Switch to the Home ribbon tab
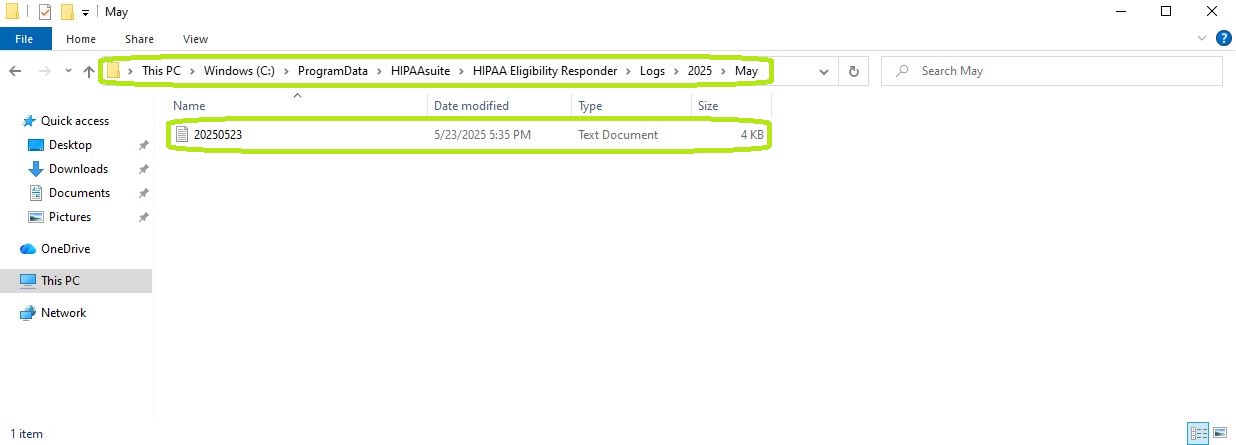The width and height of the screenshot is (1236, 445). 81,39
